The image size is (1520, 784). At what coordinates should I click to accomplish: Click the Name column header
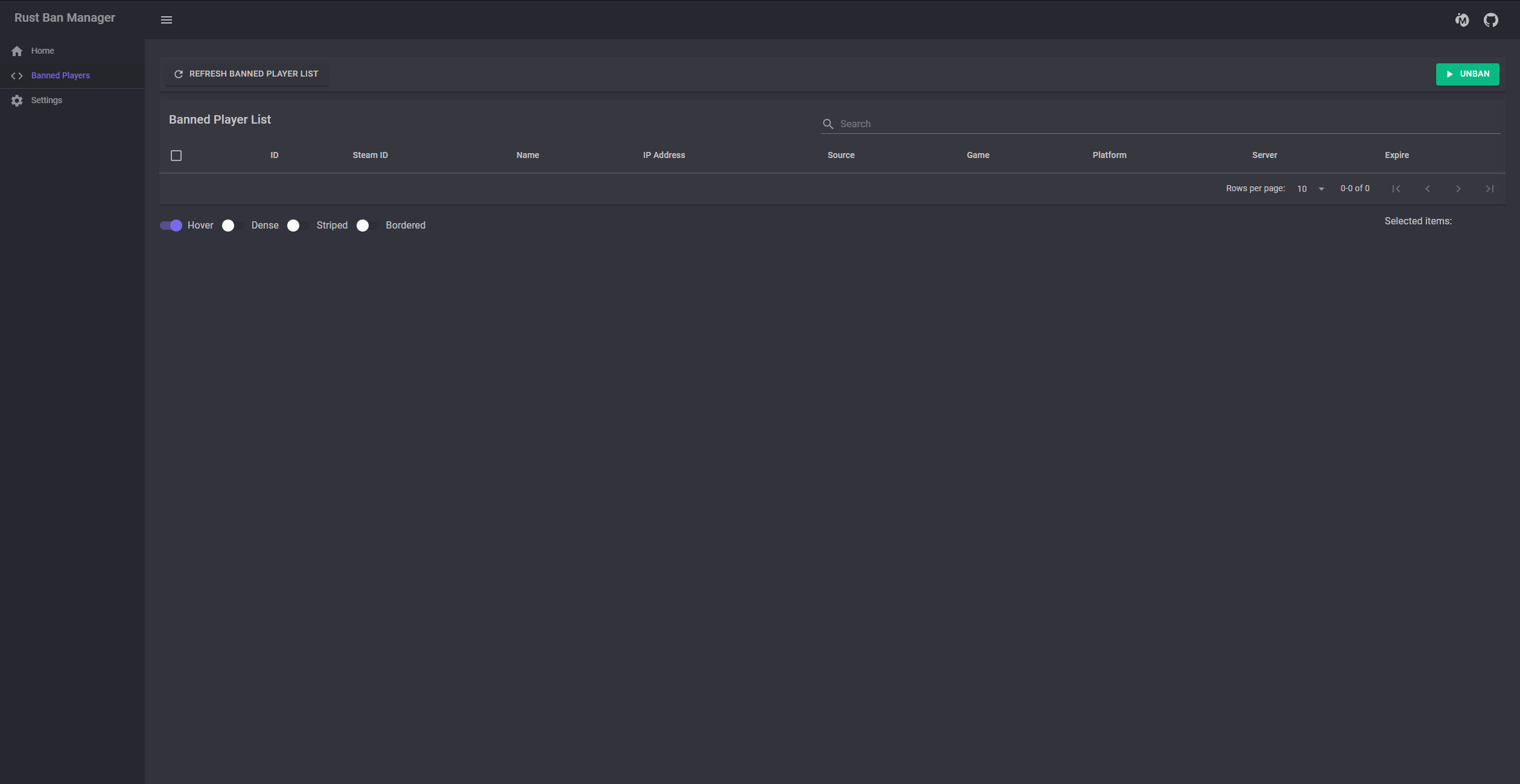[x=527, y=156]
